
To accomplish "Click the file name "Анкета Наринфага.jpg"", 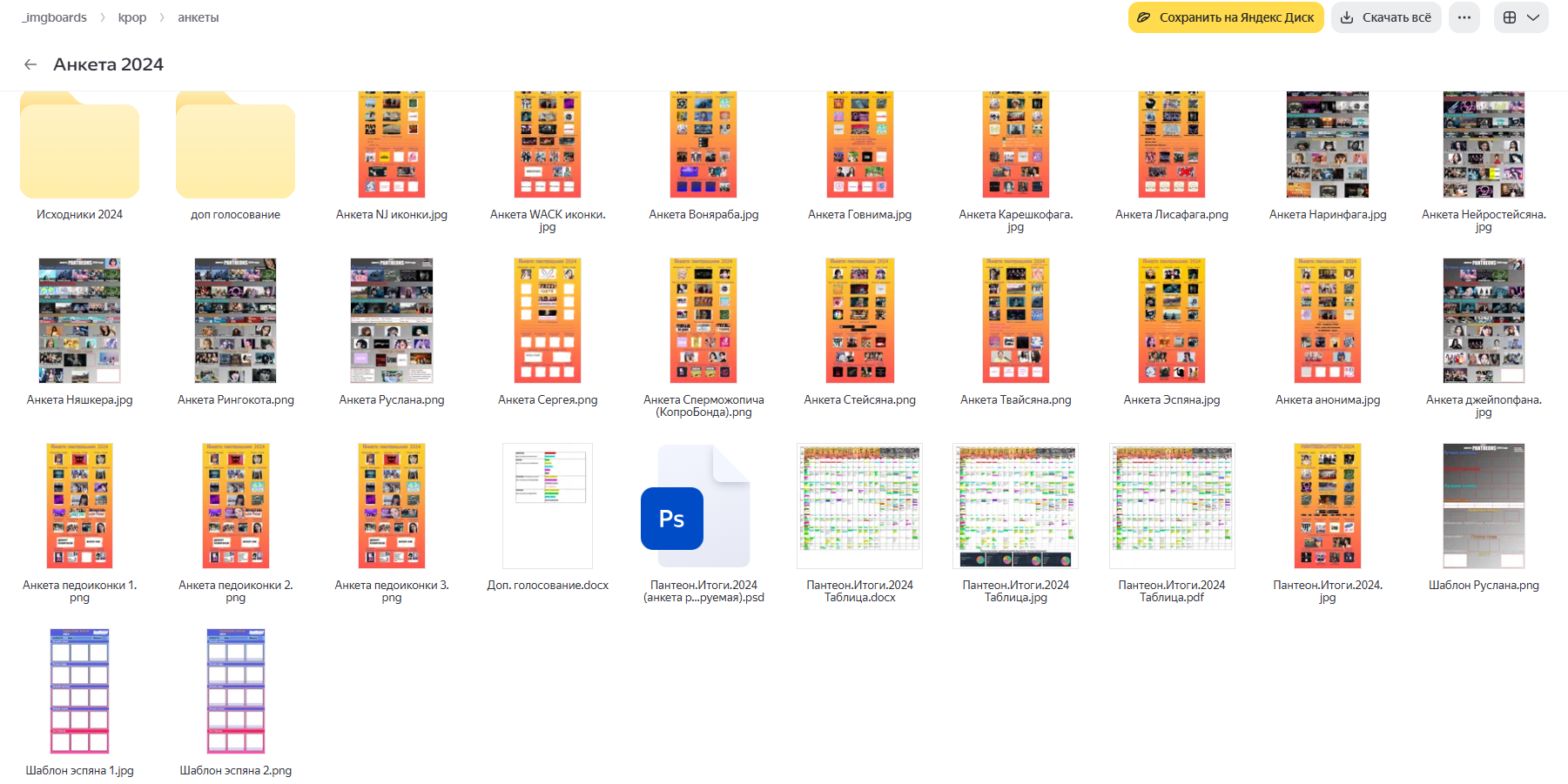I will (1328, 215).
